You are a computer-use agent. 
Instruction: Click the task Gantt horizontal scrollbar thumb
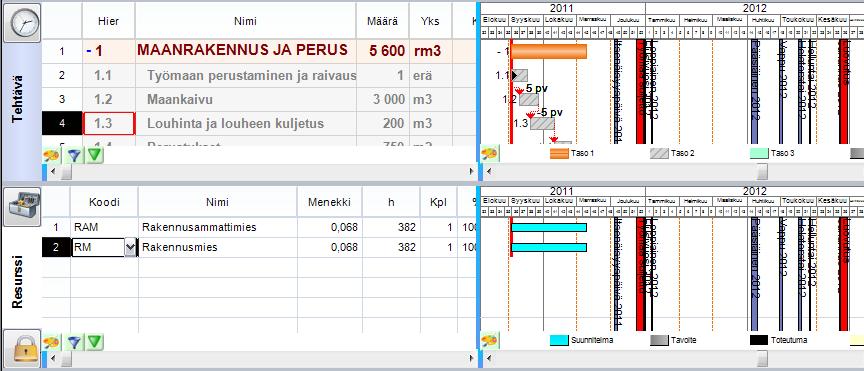click(x=762, y=172)
